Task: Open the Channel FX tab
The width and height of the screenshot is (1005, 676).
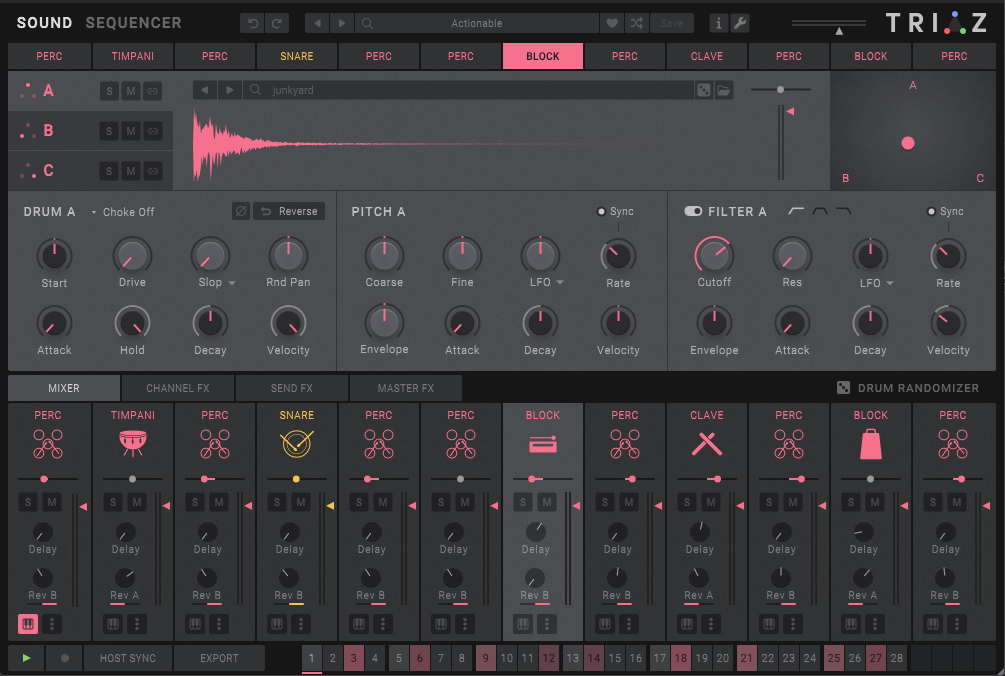Action: point(178,388)
